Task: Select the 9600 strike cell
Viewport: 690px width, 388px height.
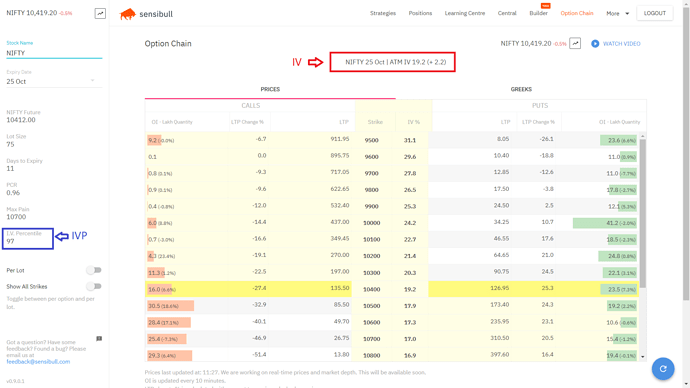Action: [371, 157]
